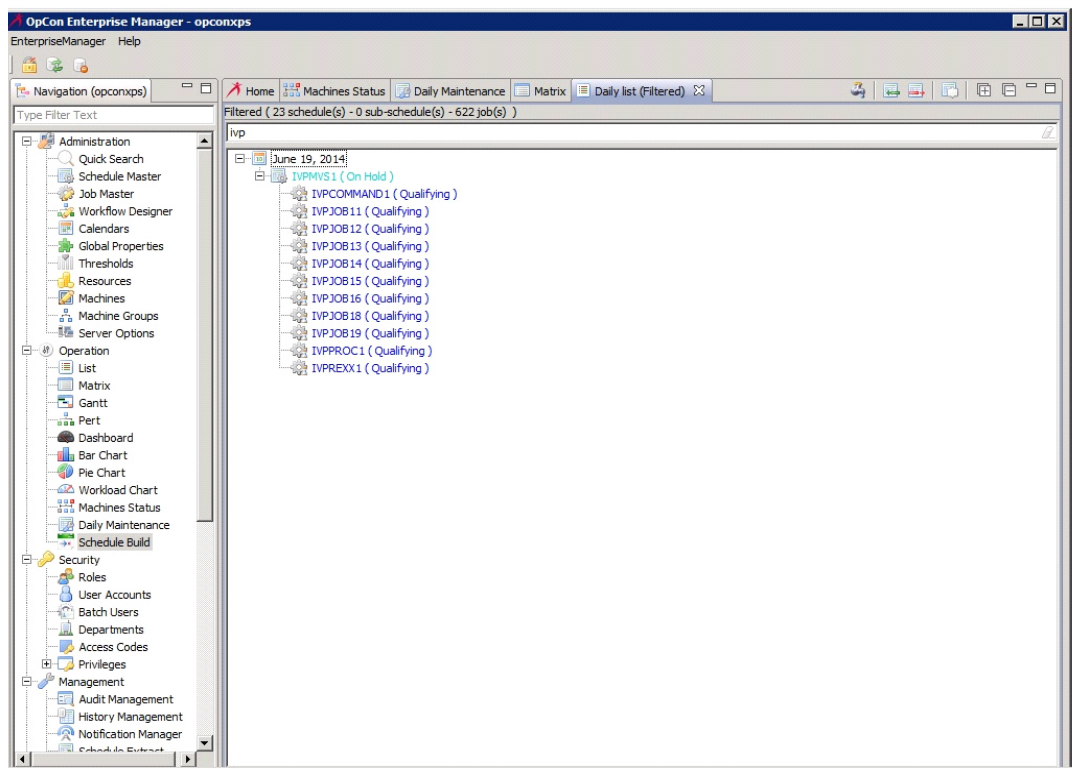Open the Help menu
Screen dimensions: 1083x777
129,41
